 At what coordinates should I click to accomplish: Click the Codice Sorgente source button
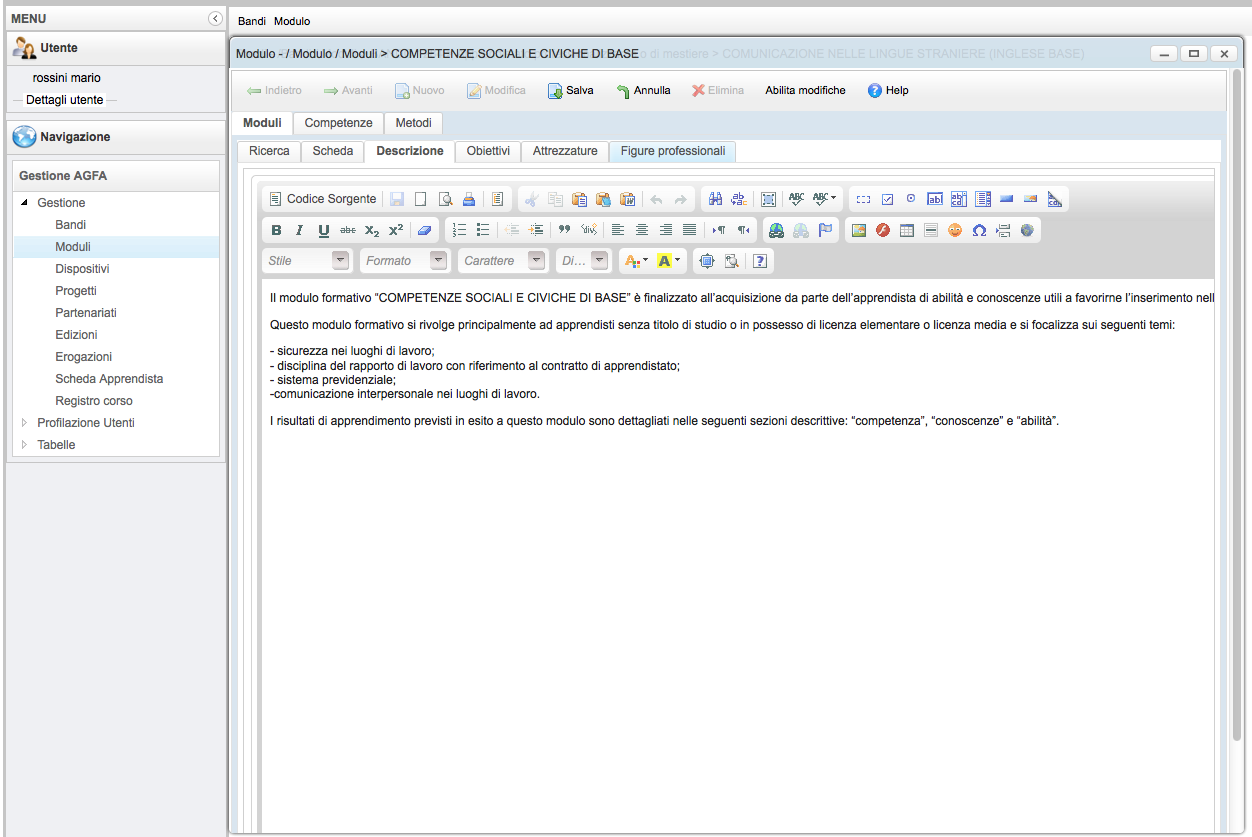pyautogui.click(x=323, y=199)
